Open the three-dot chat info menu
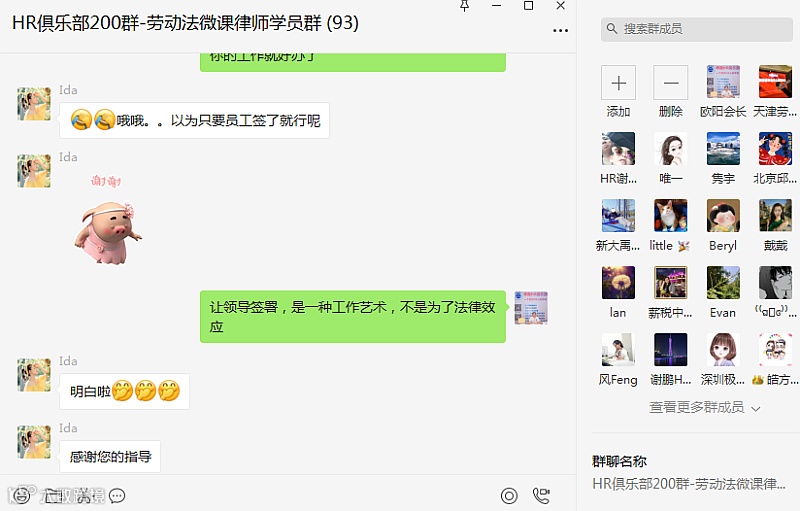Image resolution: width=800 pixels, height=511 pixels. 560,31
